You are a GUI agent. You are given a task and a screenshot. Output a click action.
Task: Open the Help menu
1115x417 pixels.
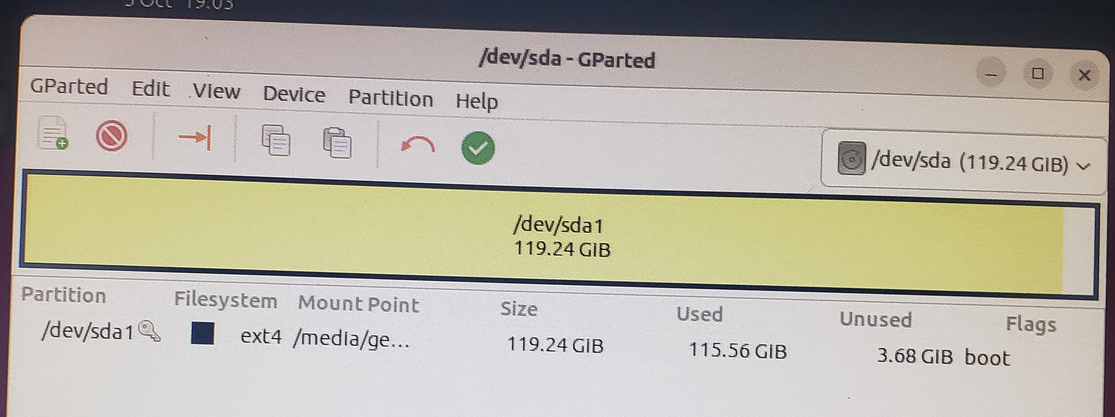(x=476, y=101)
